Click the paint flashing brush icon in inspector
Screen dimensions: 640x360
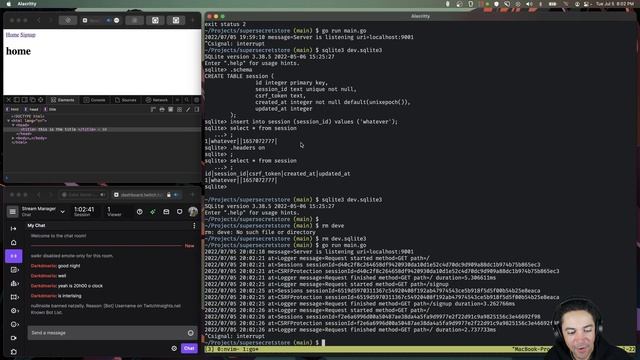point(188,109)
